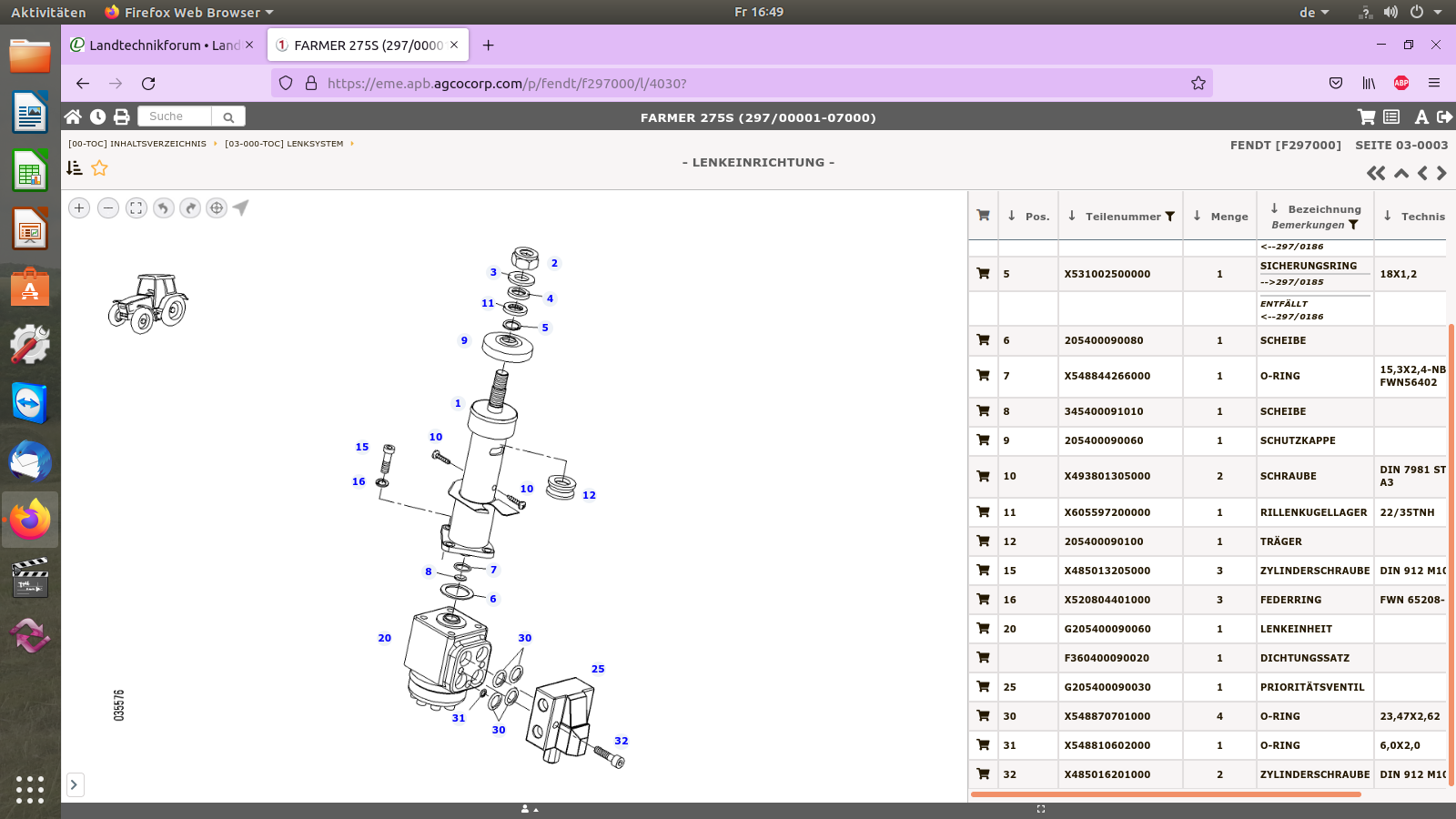Click the print icon in catalog toolbar

121,116
